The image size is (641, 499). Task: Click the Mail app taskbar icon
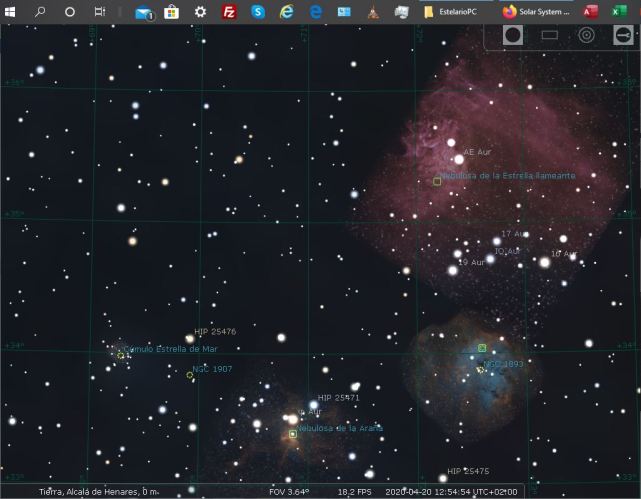(x=143, y=12)
